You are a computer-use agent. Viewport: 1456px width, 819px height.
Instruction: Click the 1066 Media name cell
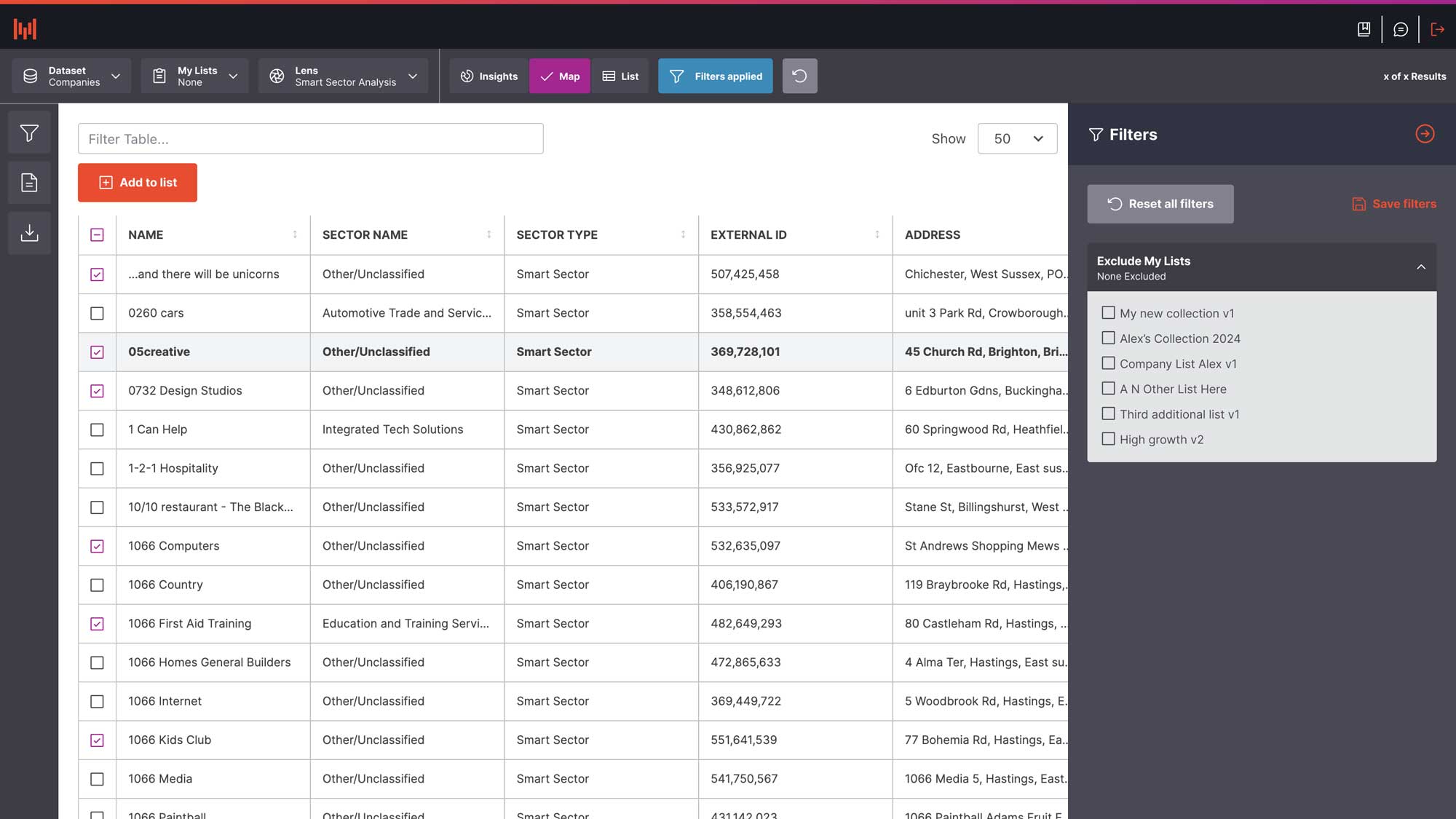pos(213,779)
